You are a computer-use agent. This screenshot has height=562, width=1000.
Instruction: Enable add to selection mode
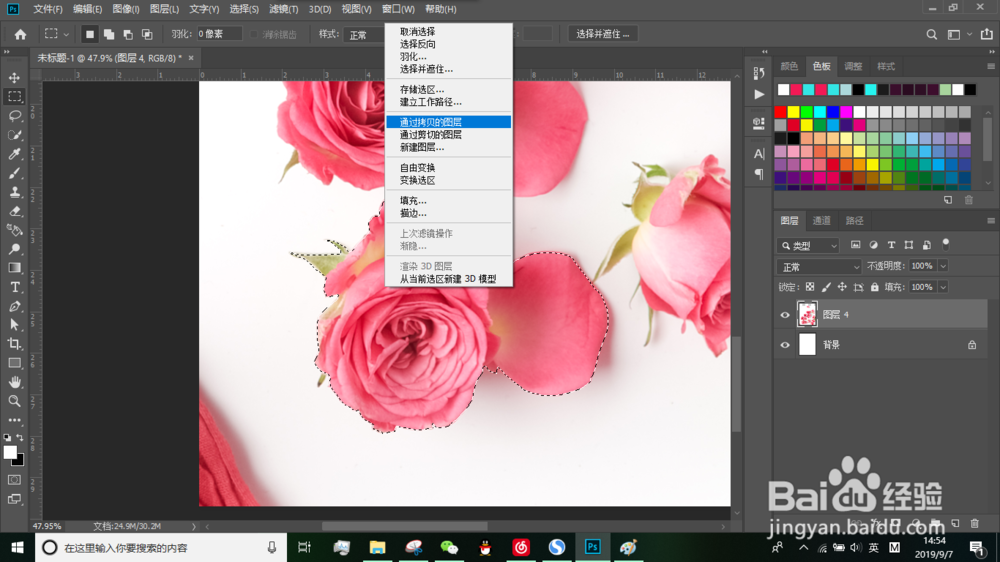pyautogui.click(x=109, y=34)
